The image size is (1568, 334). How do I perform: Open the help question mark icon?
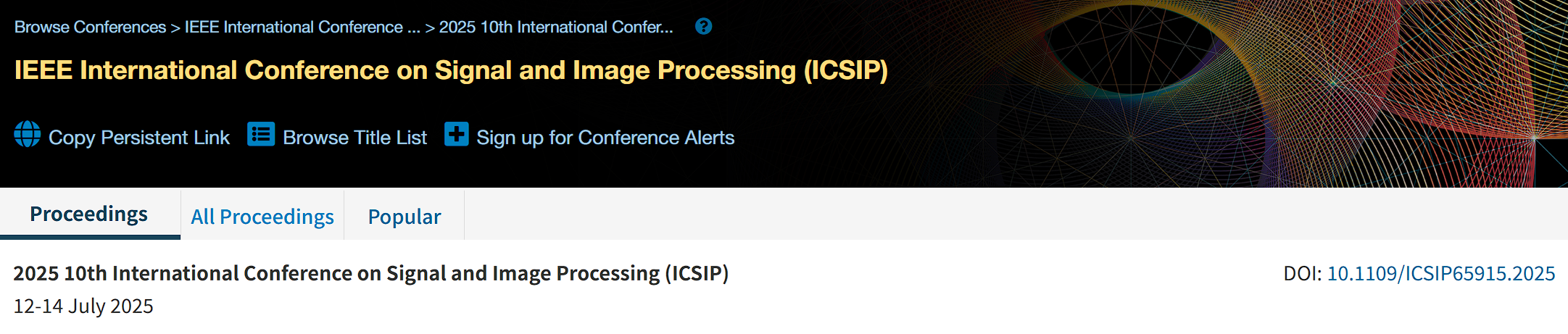[x=703, y=27]
